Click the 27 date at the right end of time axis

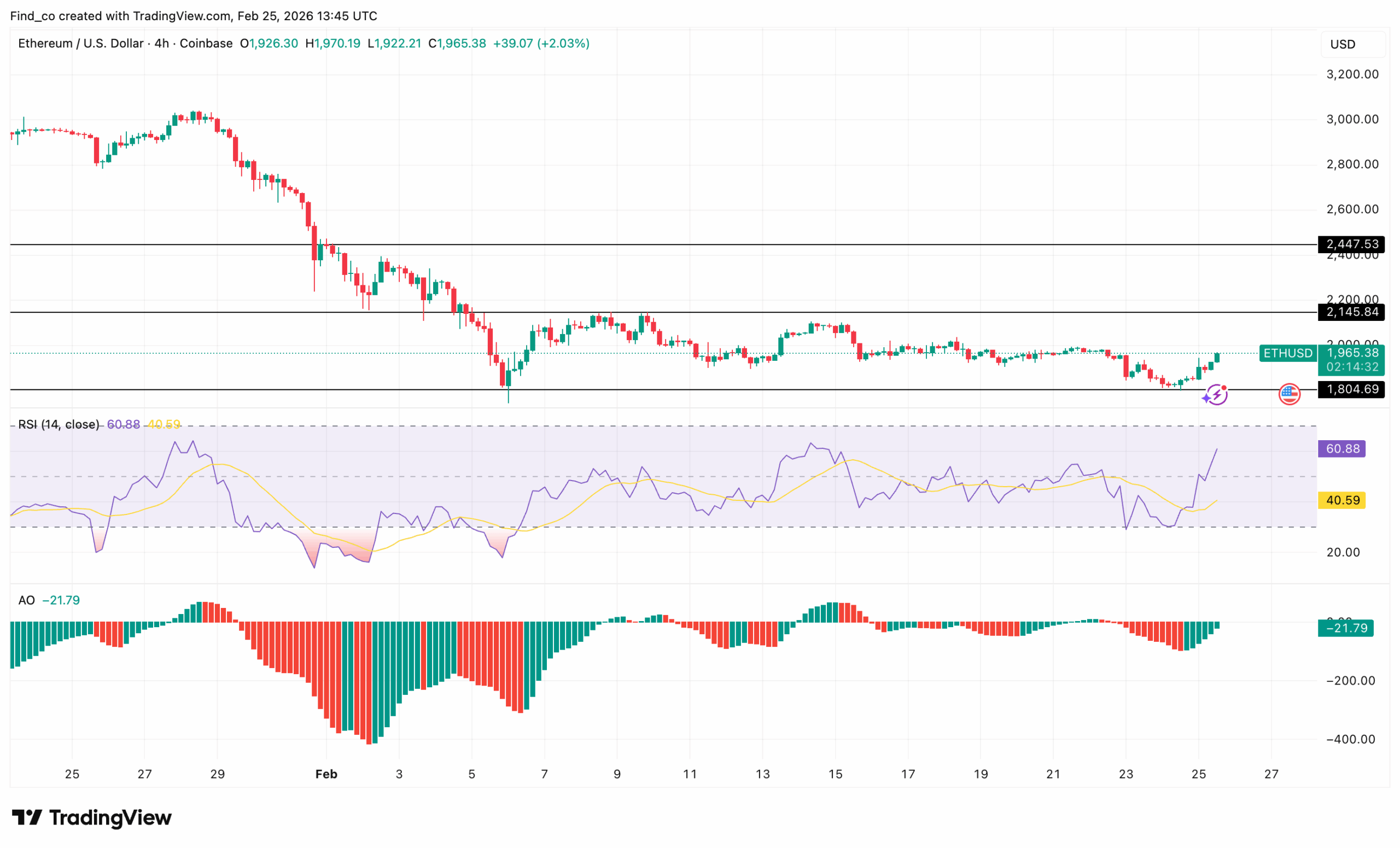(x=1271, y=774)
